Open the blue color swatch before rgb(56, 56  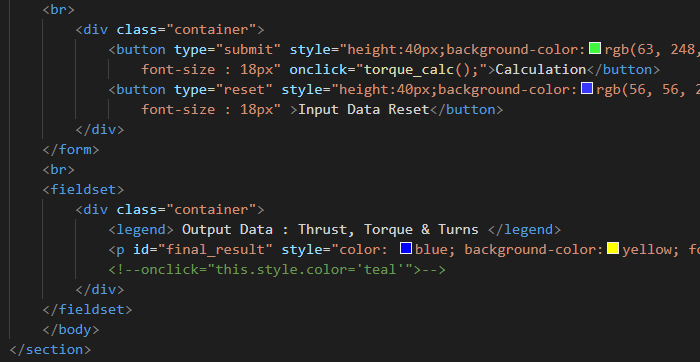coord(587,88)
